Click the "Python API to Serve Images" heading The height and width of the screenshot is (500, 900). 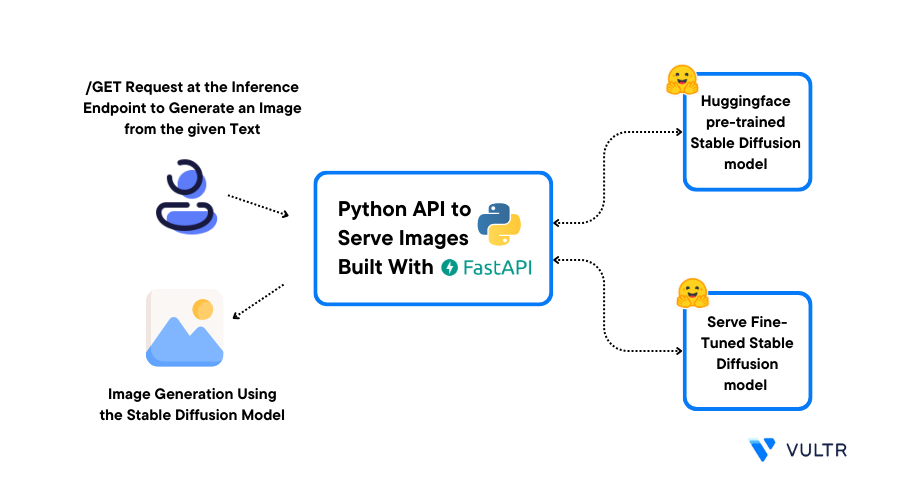(x=403, y=223)
